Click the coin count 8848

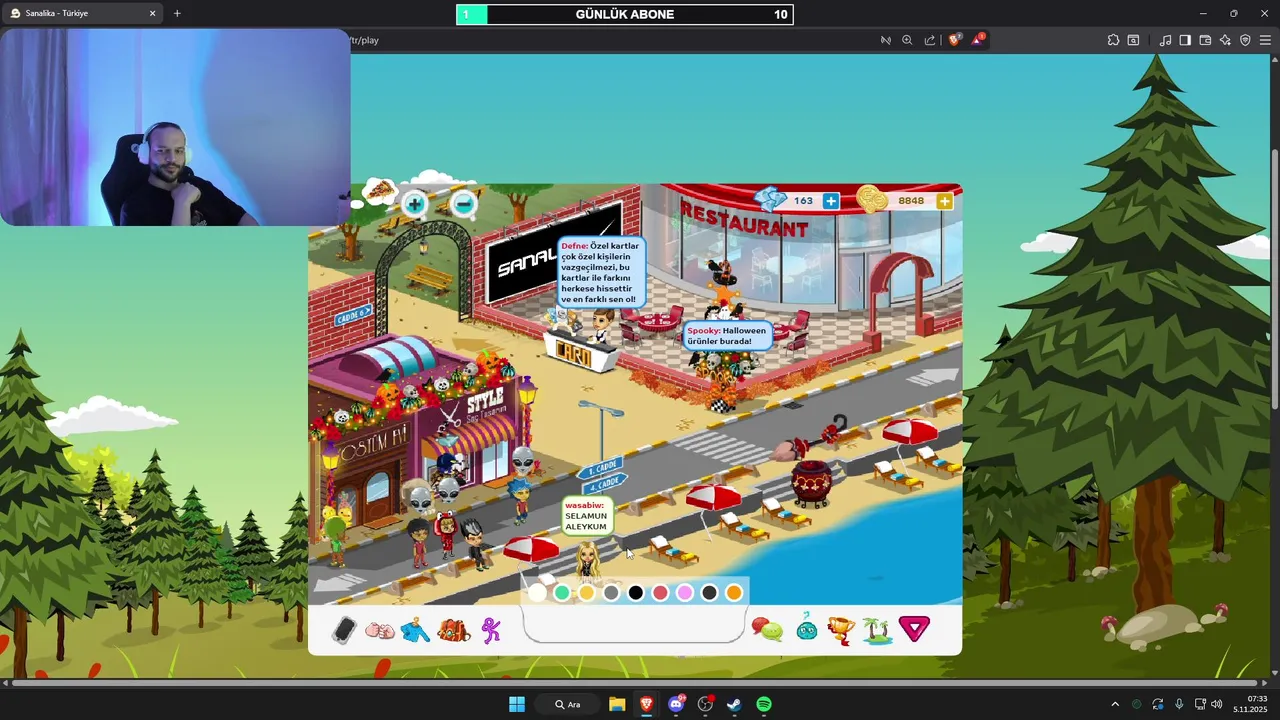pos(911,201)
